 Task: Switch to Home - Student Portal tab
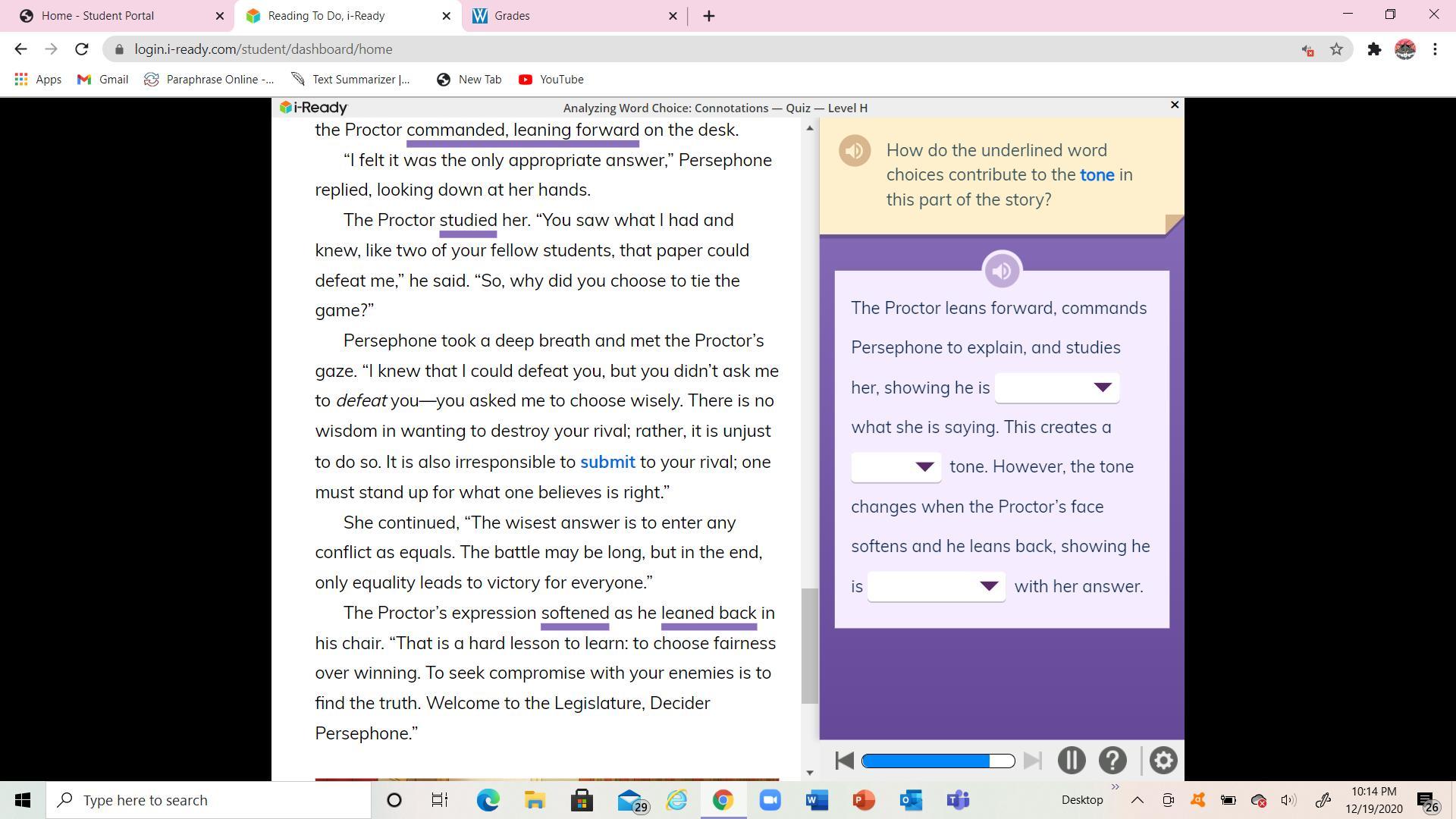(98, 15)
